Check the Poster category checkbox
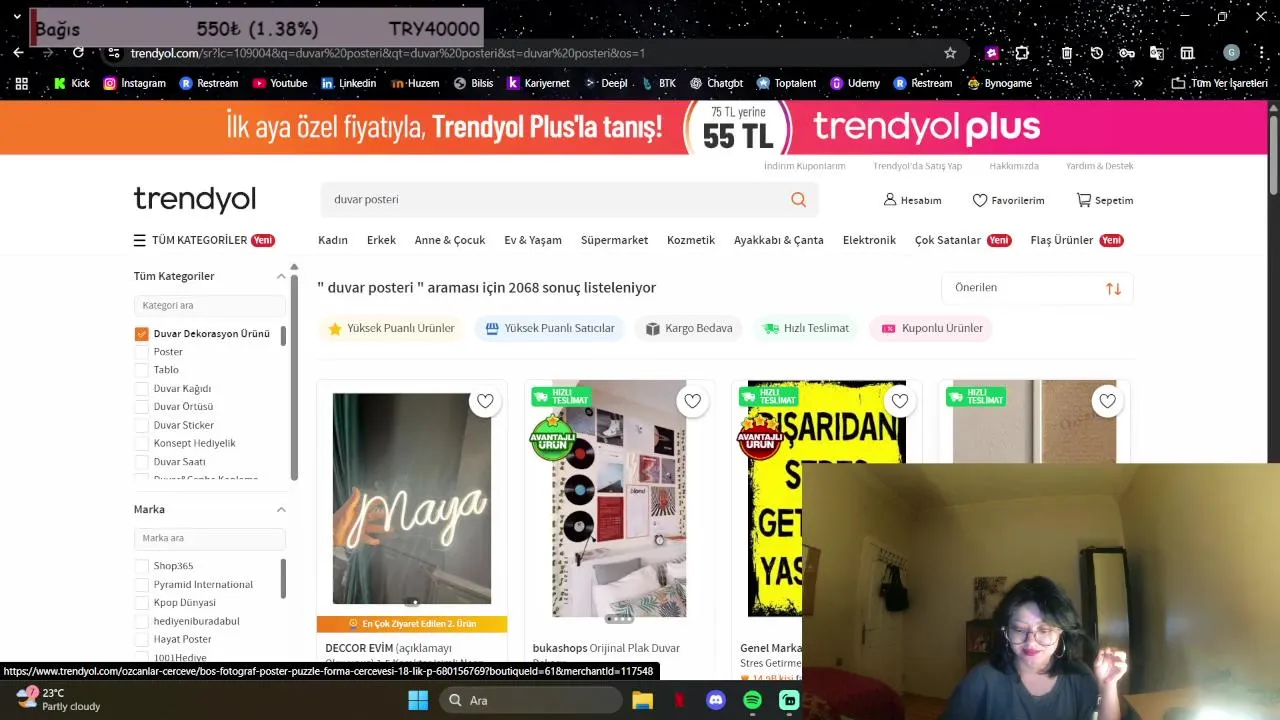The image size is (1280, 720). point(141,352)
